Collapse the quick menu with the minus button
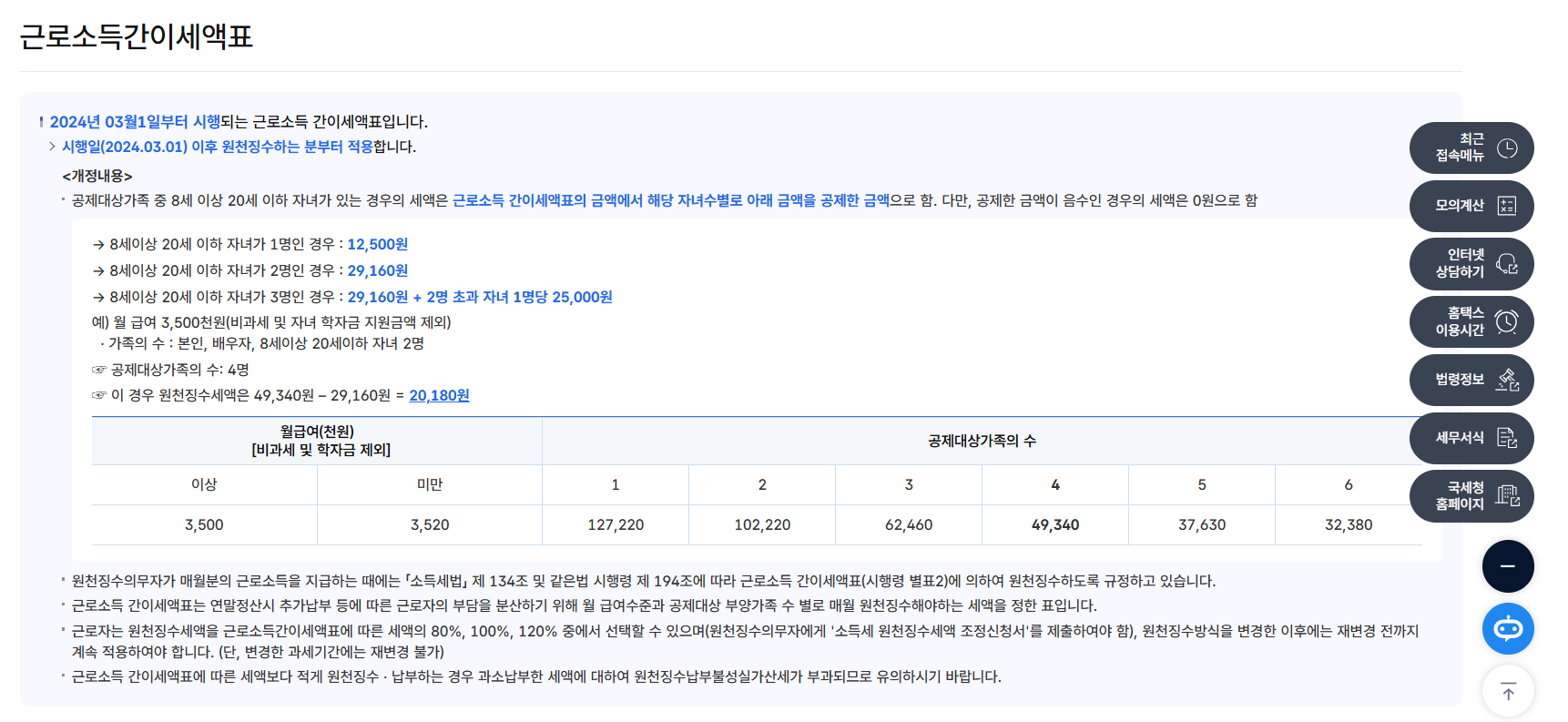The image size is (1568, 722). 1508,566
